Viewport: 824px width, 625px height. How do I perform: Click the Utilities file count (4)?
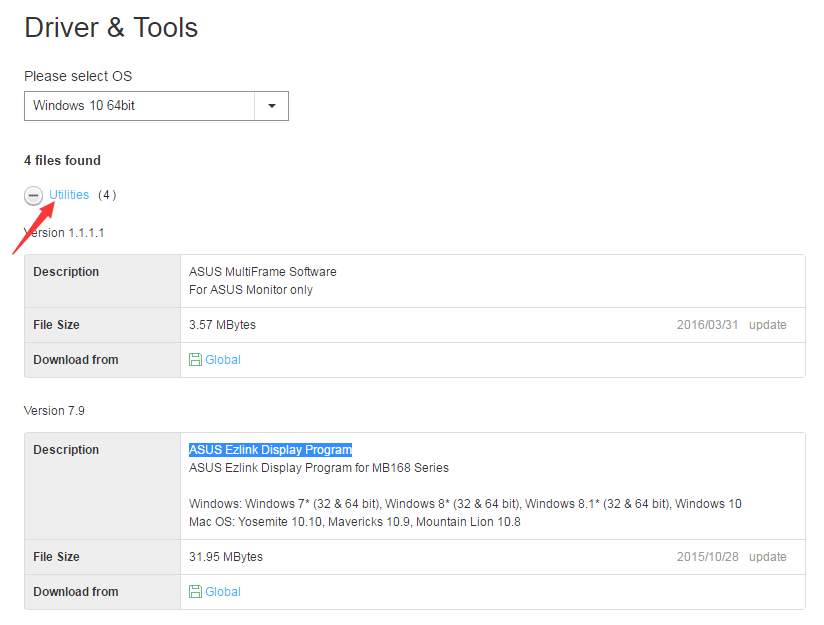[107, 195]
